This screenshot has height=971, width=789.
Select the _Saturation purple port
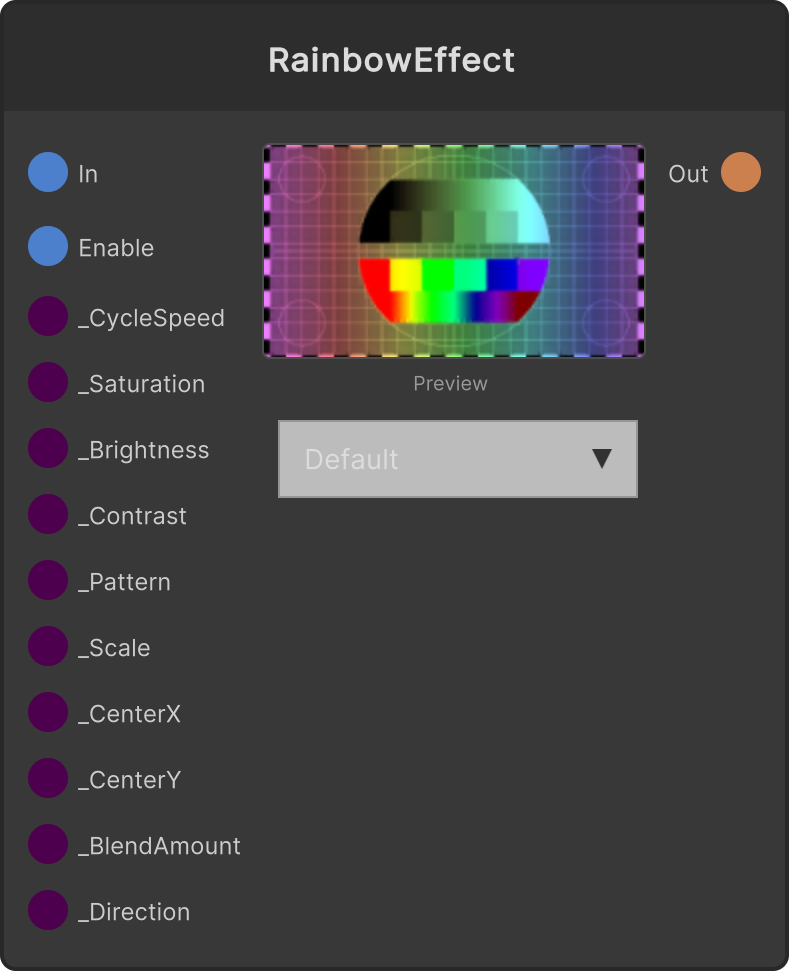pyautogui.click(x=48, y=382)
